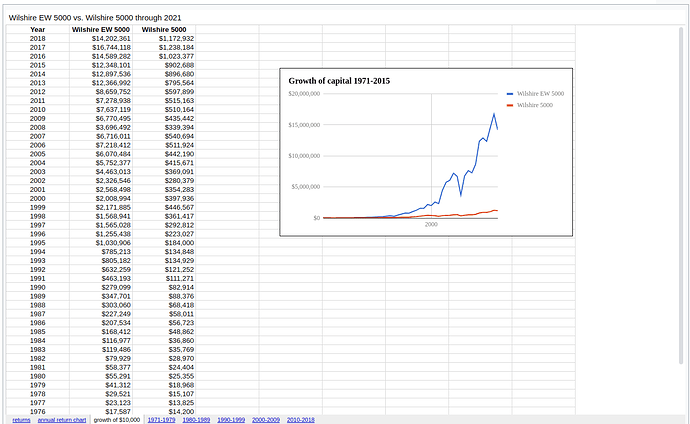
Task: Open the 1990-1999 sheet tab
Action: tap(232, 420)
